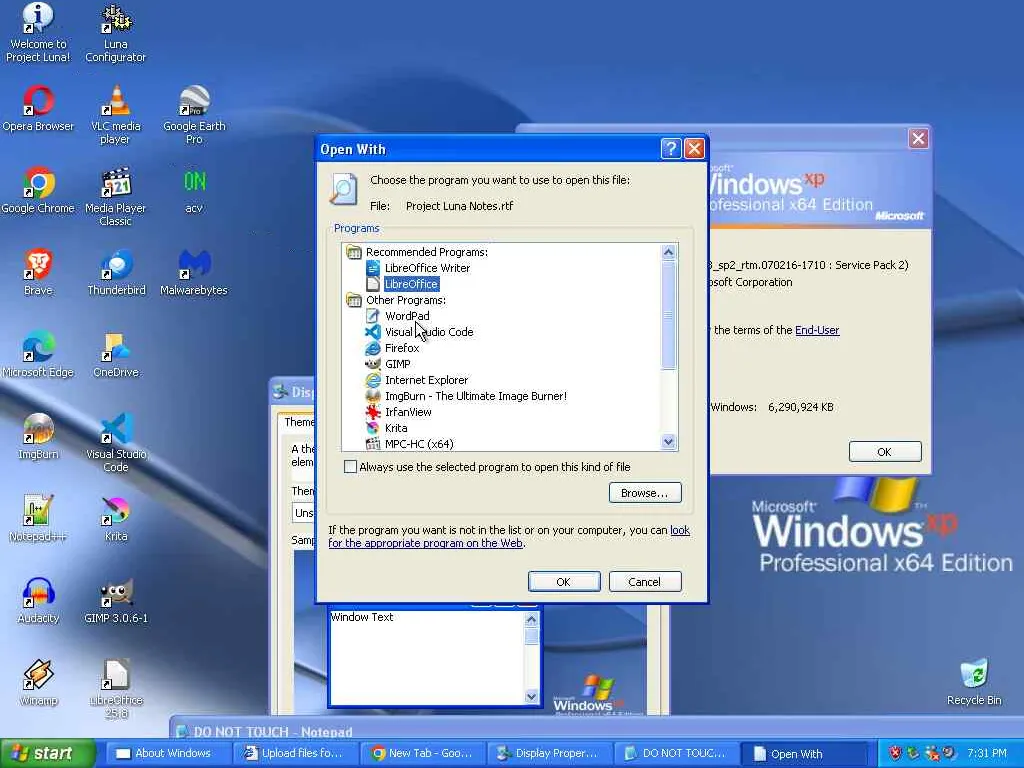Viewport: 1024px width, 768px height.
Task: Open Microsoft Edge desktop shortcut
Action: (x=38, y=355)
